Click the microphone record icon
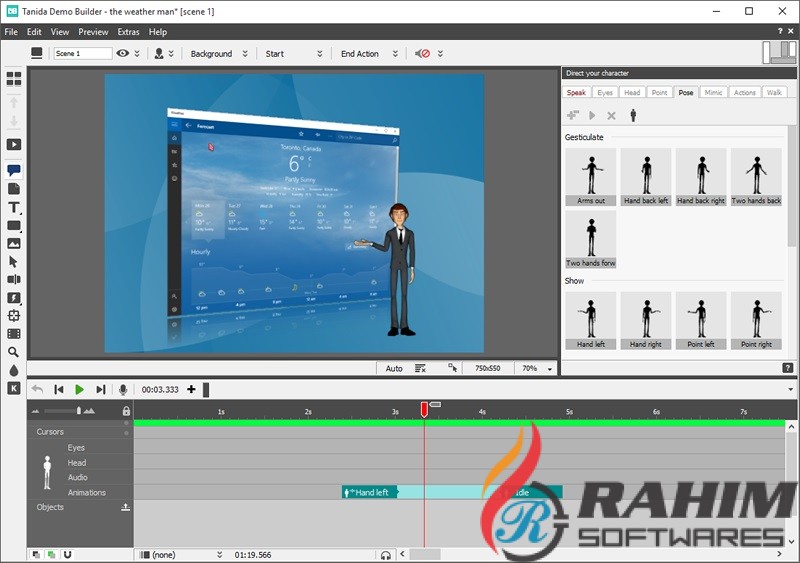 (123, 389)
